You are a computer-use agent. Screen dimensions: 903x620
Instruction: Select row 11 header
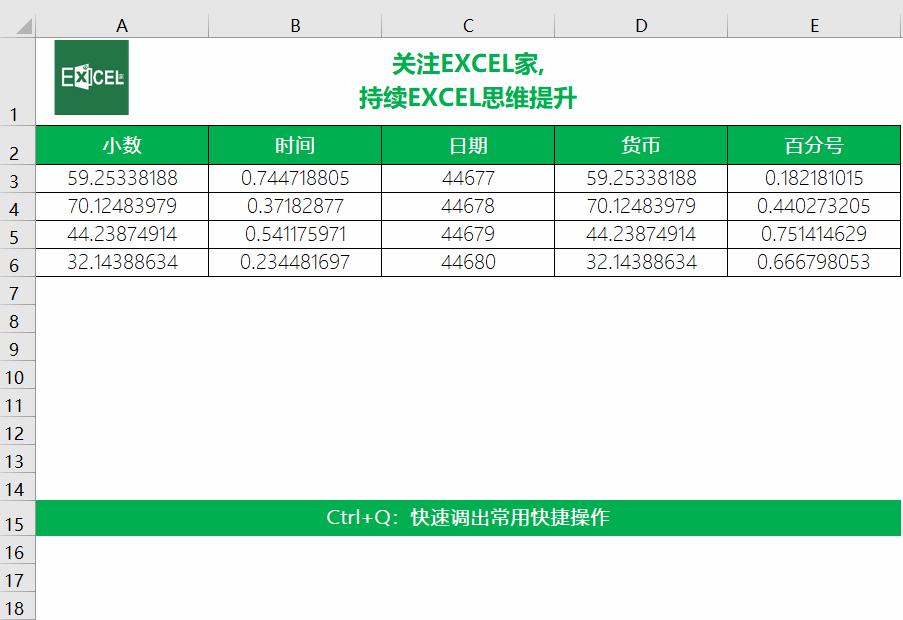pyautogui.click(x=17, y=404)
